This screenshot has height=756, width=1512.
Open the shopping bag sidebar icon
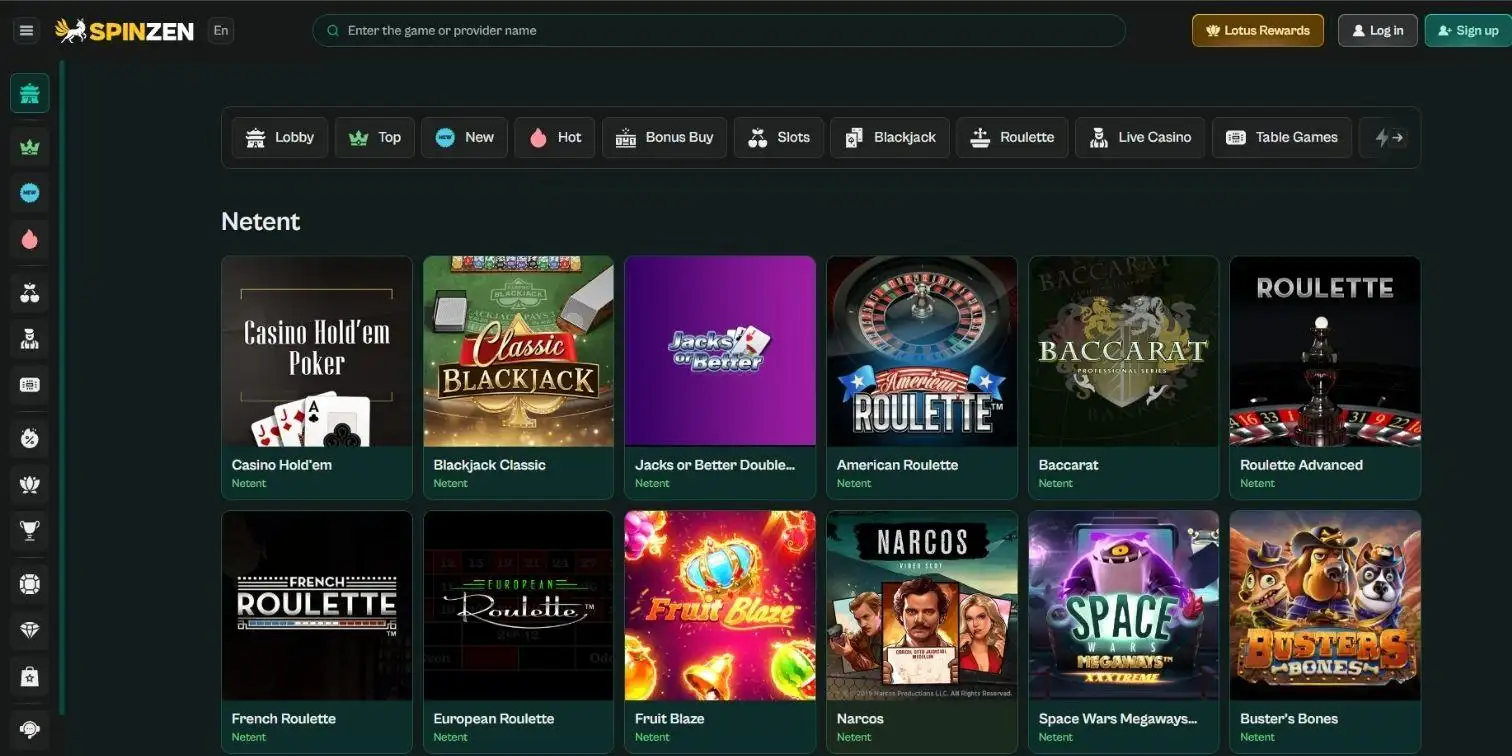point(29,676)
